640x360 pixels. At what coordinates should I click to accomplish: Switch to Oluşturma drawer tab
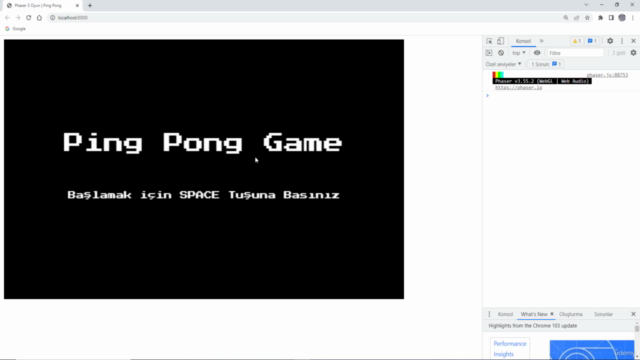click(x=571, y=314)
